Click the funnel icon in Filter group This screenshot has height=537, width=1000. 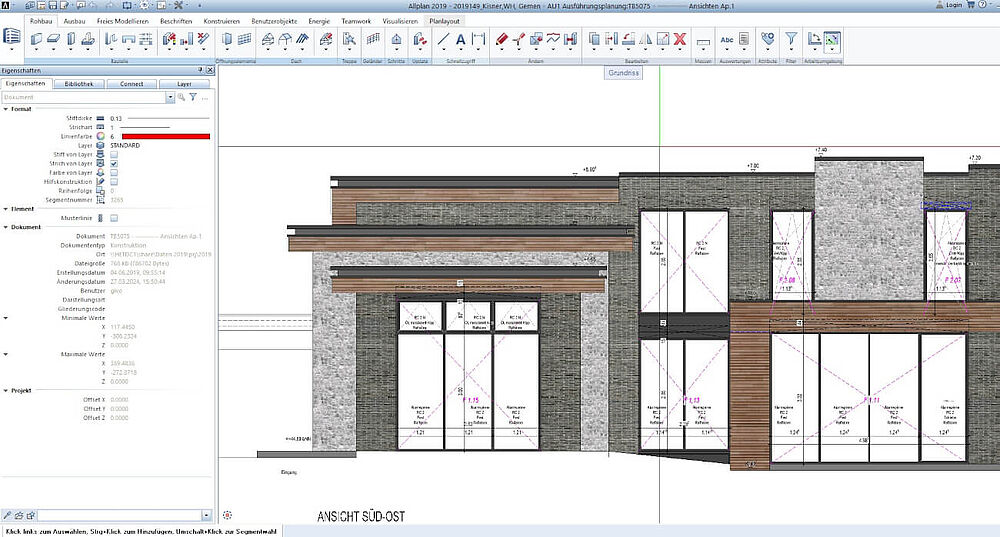[x=791, y=40]
